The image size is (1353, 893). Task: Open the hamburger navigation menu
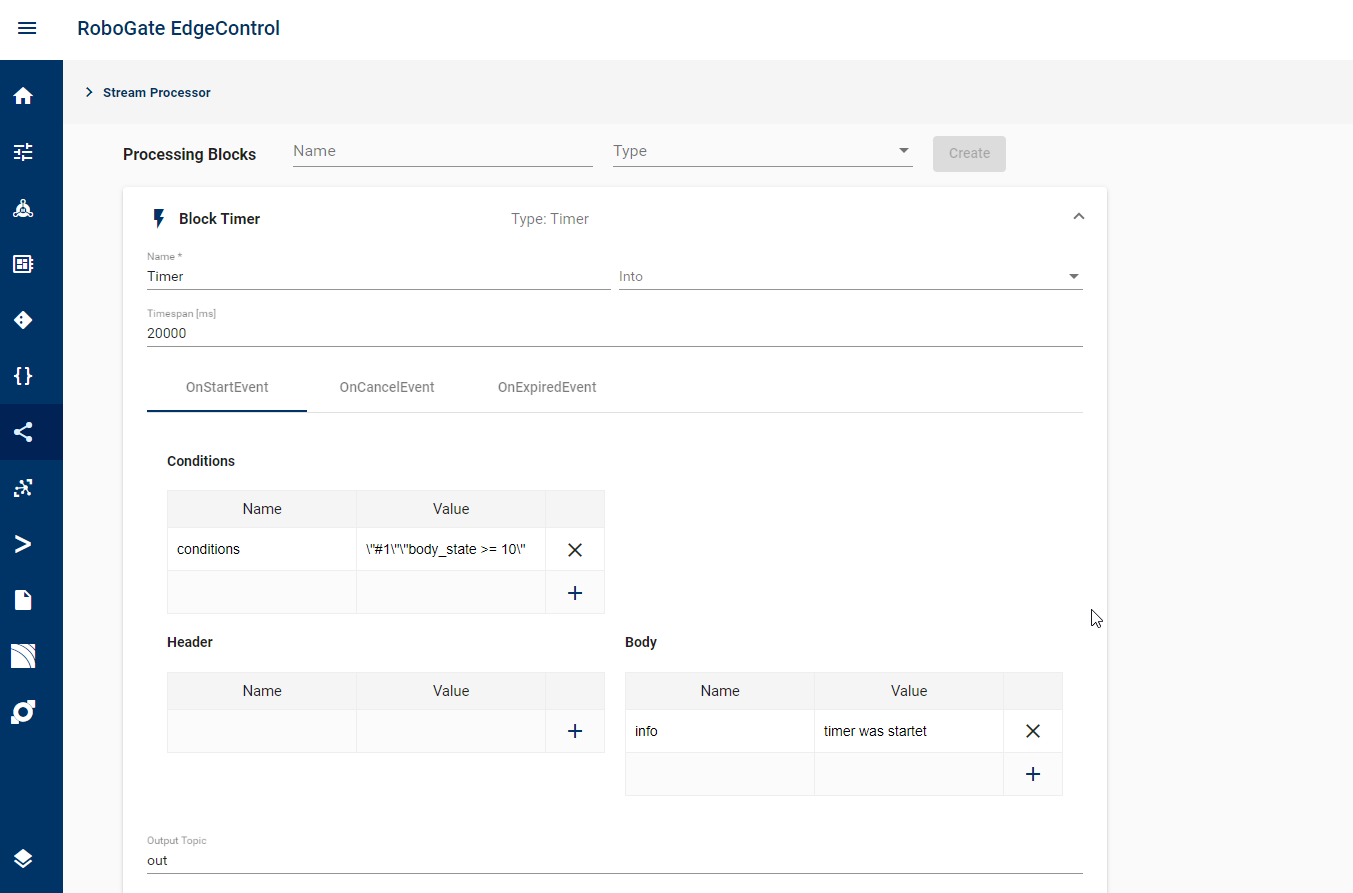click(27, 28)
